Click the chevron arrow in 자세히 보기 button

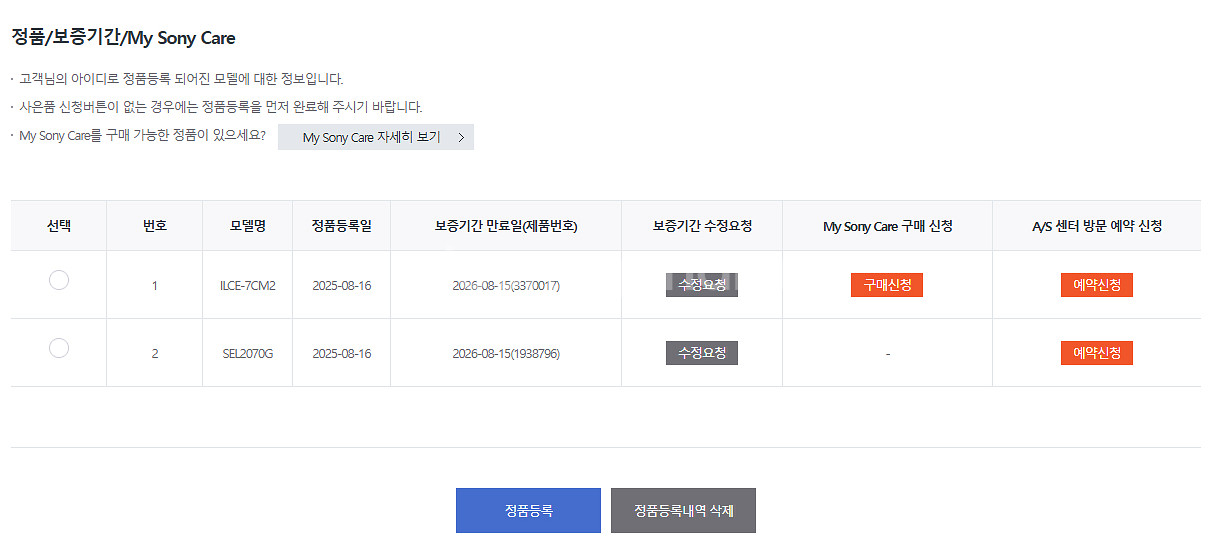460,138
